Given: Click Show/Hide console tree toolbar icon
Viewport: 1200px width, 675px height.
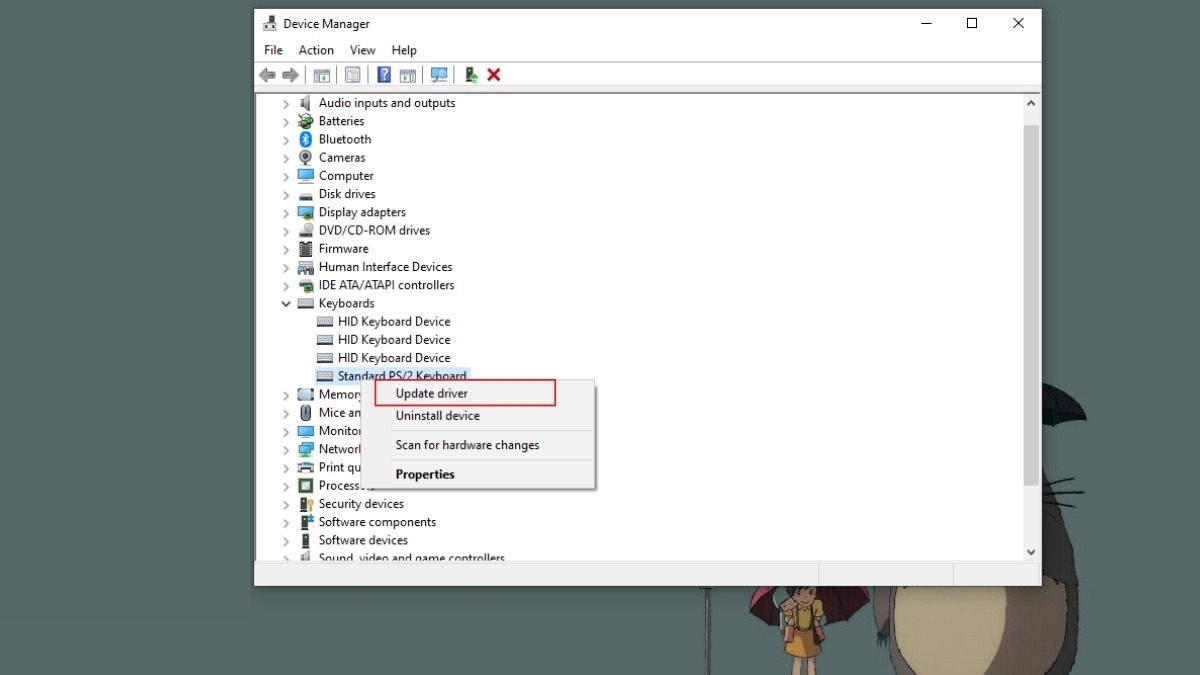Looking at the screenshot, I should pos(321,75).
